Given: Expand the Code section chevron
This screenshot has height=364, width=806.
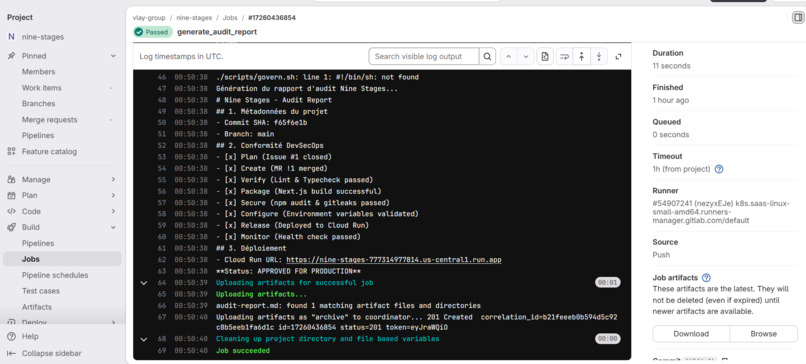Looking at the screenshot, I should click(x=113, y=211).
